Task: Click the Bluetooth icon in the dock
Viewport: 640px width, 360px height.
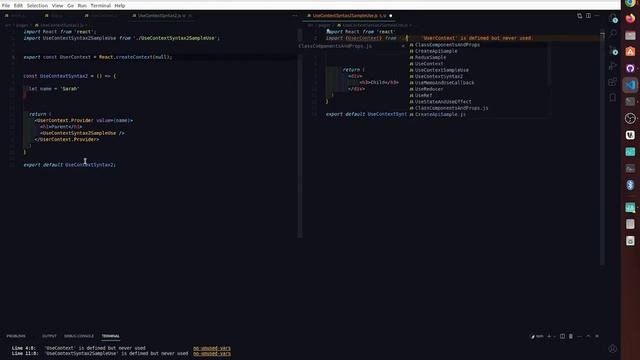Action: 630,185
